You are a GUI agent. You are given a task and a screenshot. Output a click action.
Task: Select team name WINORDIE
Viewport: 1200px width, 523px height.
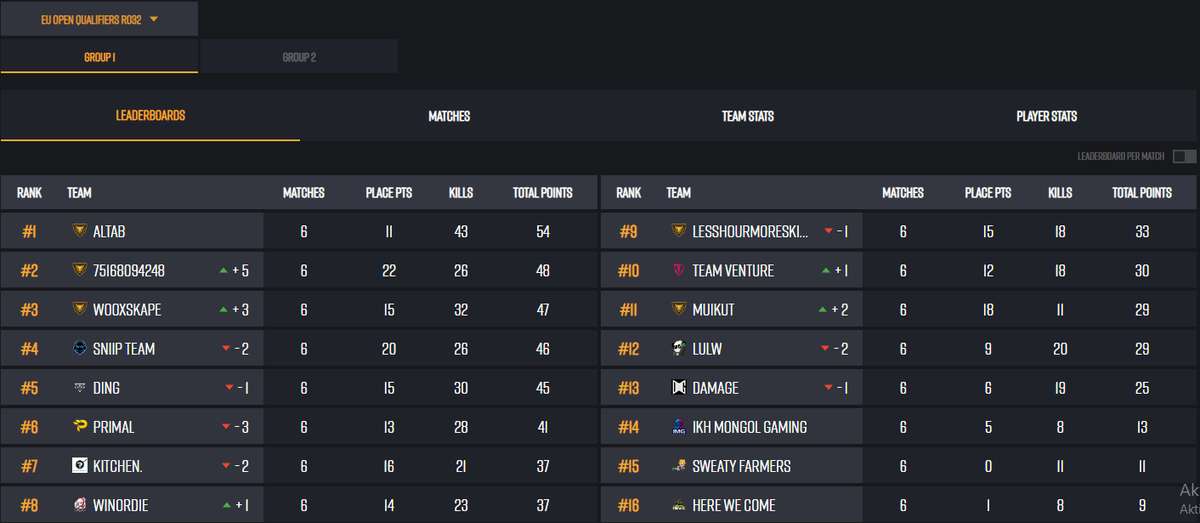click(120, 505)
